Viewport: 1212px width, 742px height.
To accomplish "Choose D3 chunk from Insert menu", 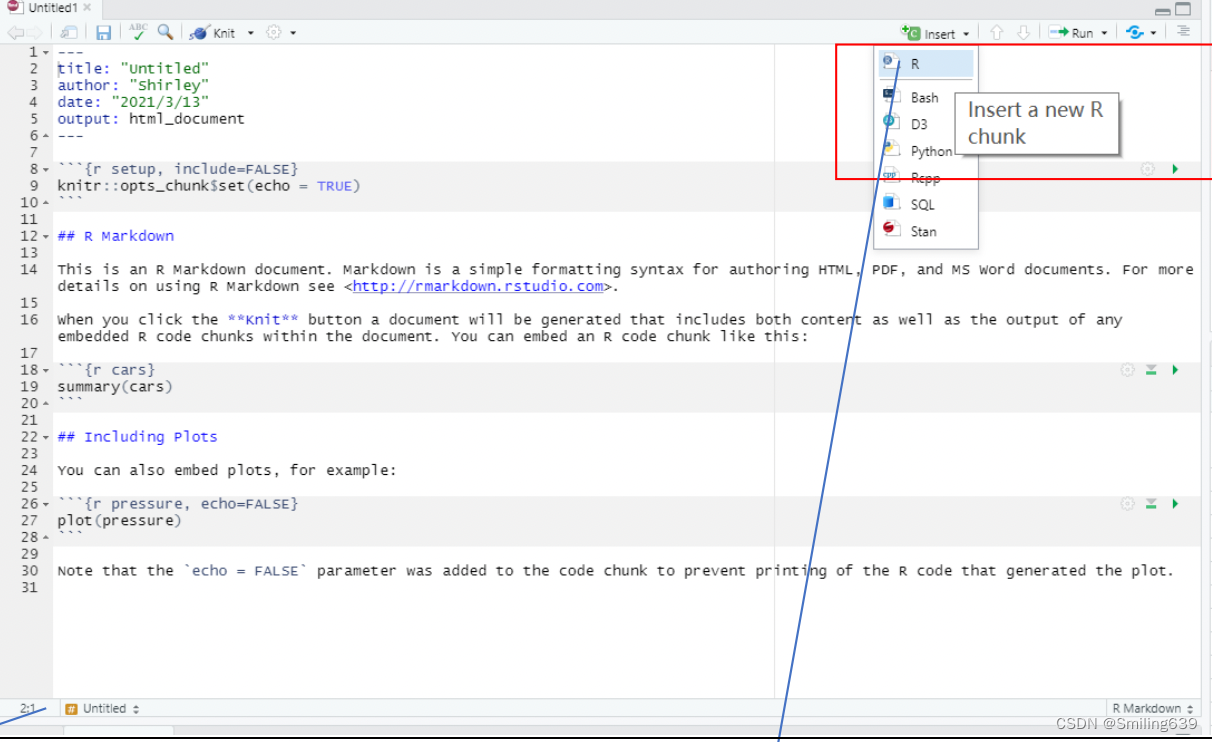I will [x=926, y=124].
